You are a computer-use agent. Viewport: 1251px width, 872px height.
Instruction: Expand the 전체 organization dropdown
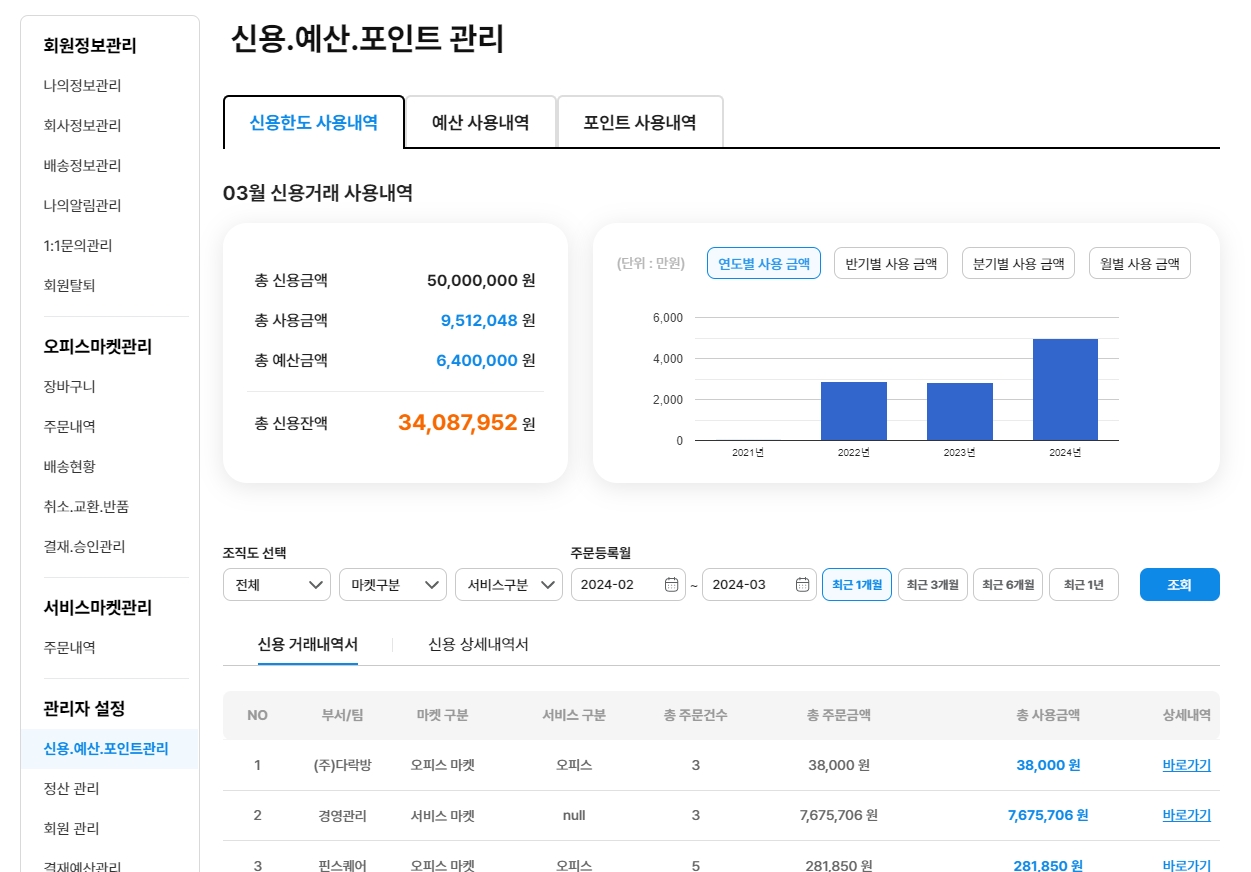point(276,585)
